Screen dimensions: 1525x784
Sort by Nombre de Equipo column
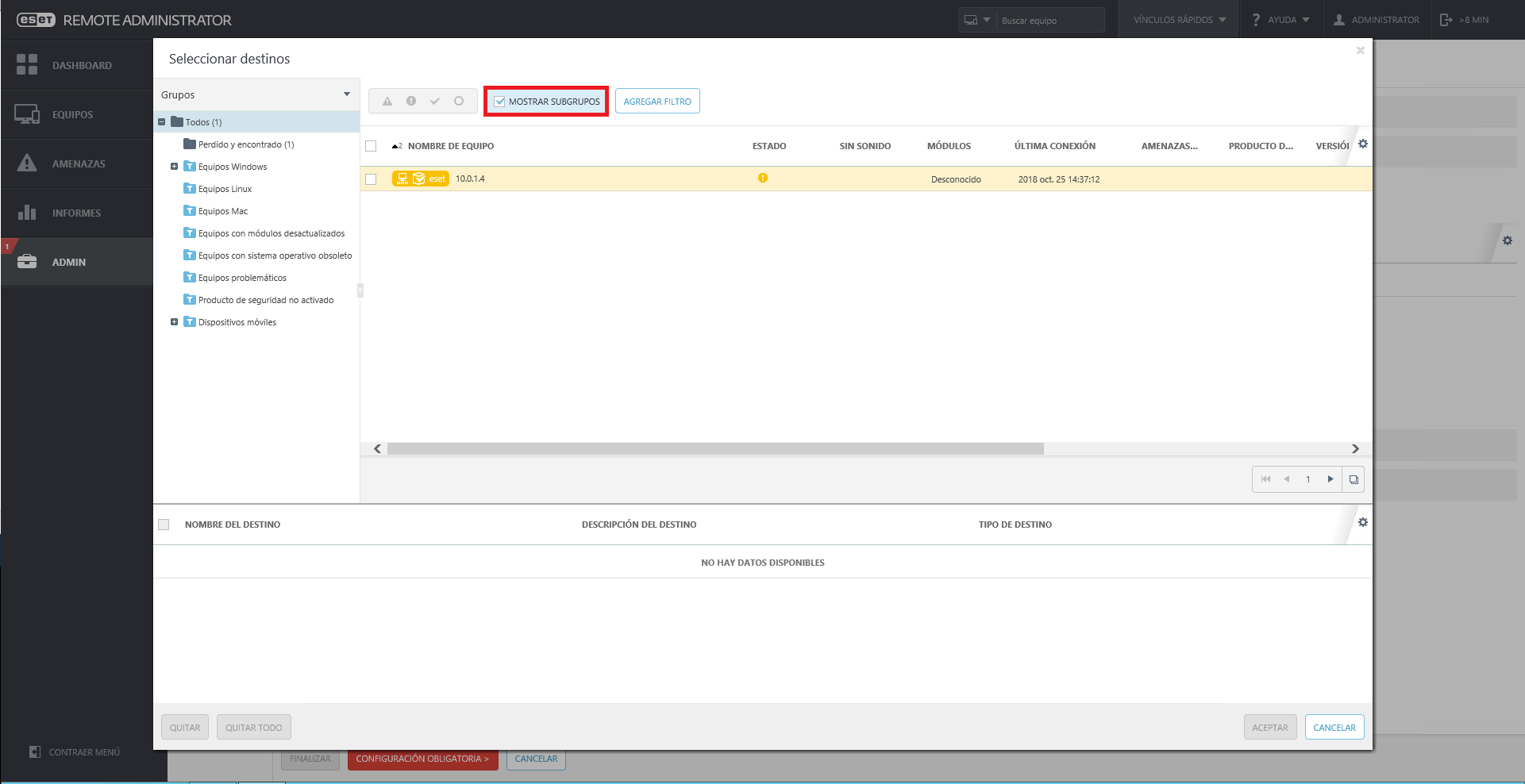(451, 146)
